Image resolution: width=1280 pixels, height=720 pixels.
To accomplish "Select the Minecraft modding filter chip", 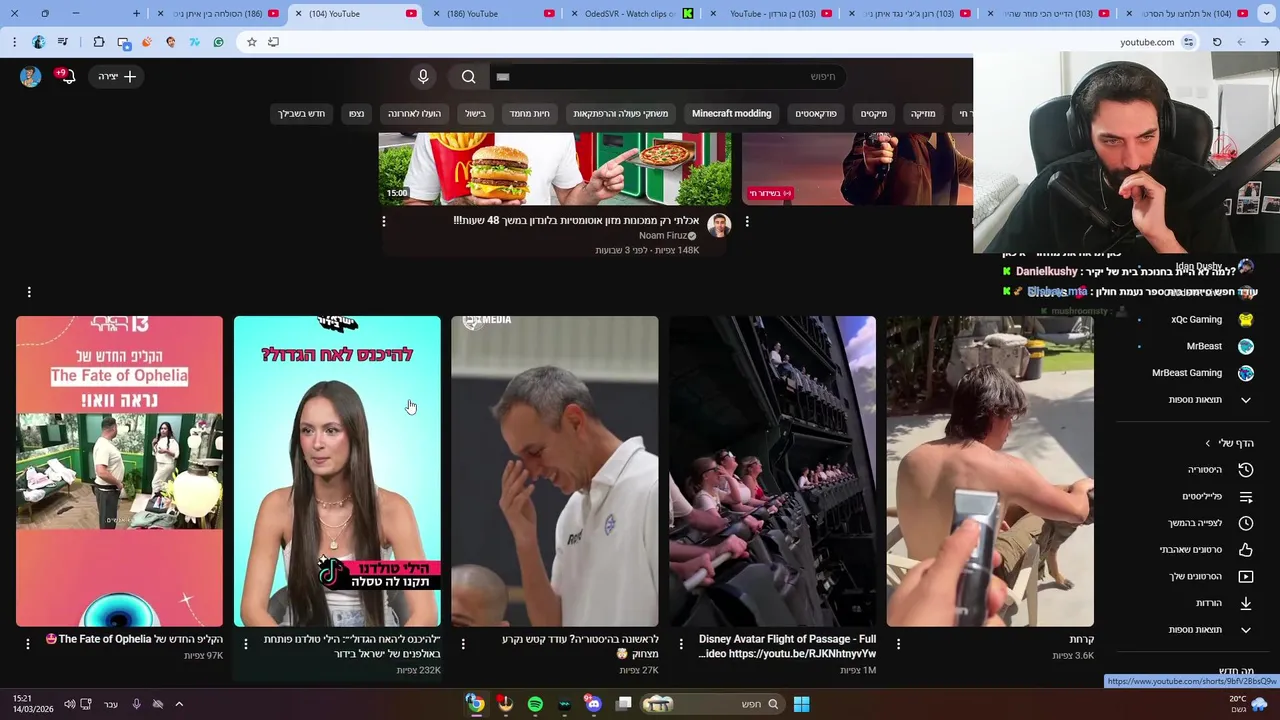I will [x=731, y=114].
